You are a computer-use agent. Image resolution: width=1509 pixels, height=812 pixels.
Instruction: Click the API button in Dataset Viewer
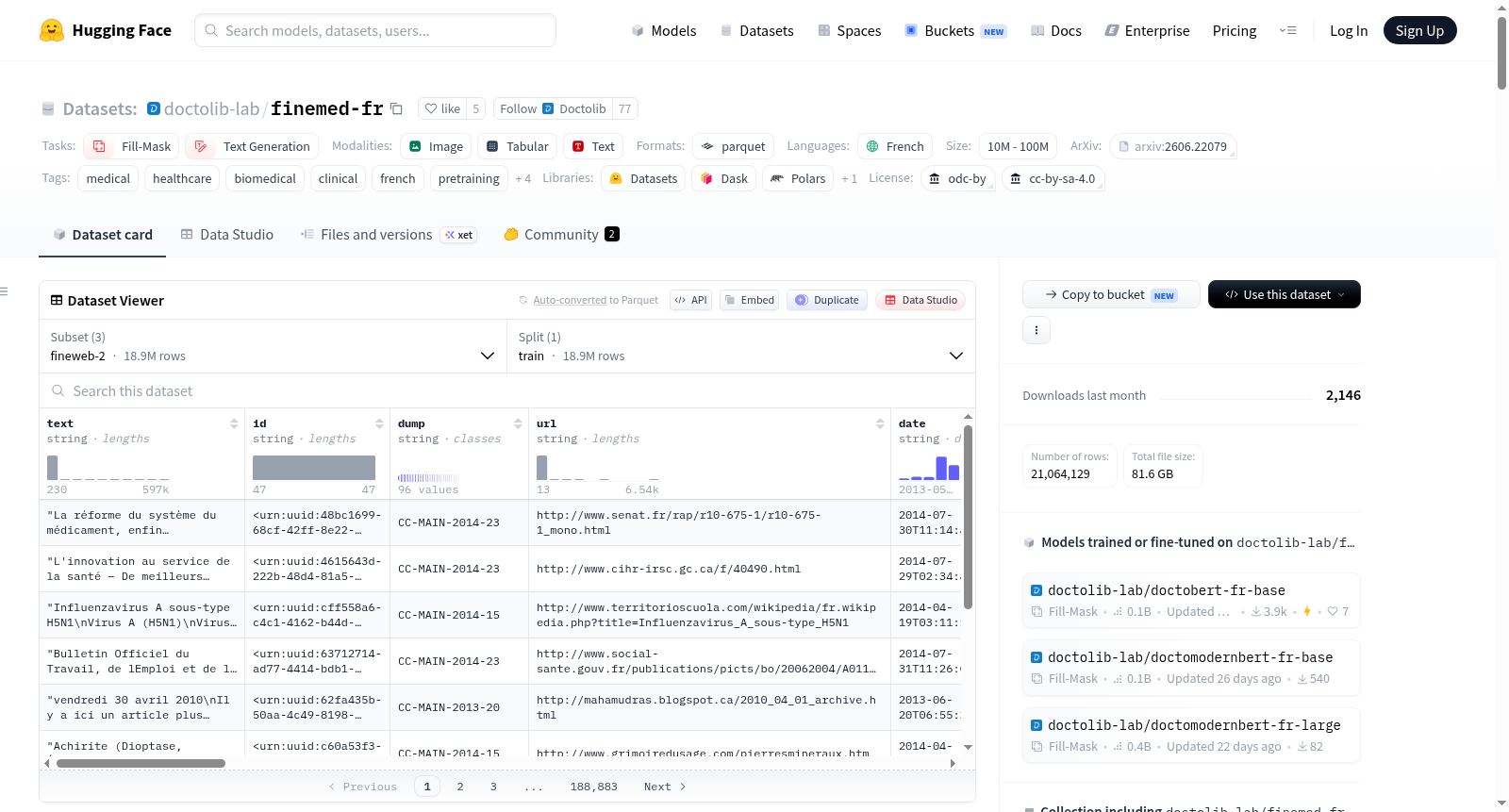tap(690, 300)
